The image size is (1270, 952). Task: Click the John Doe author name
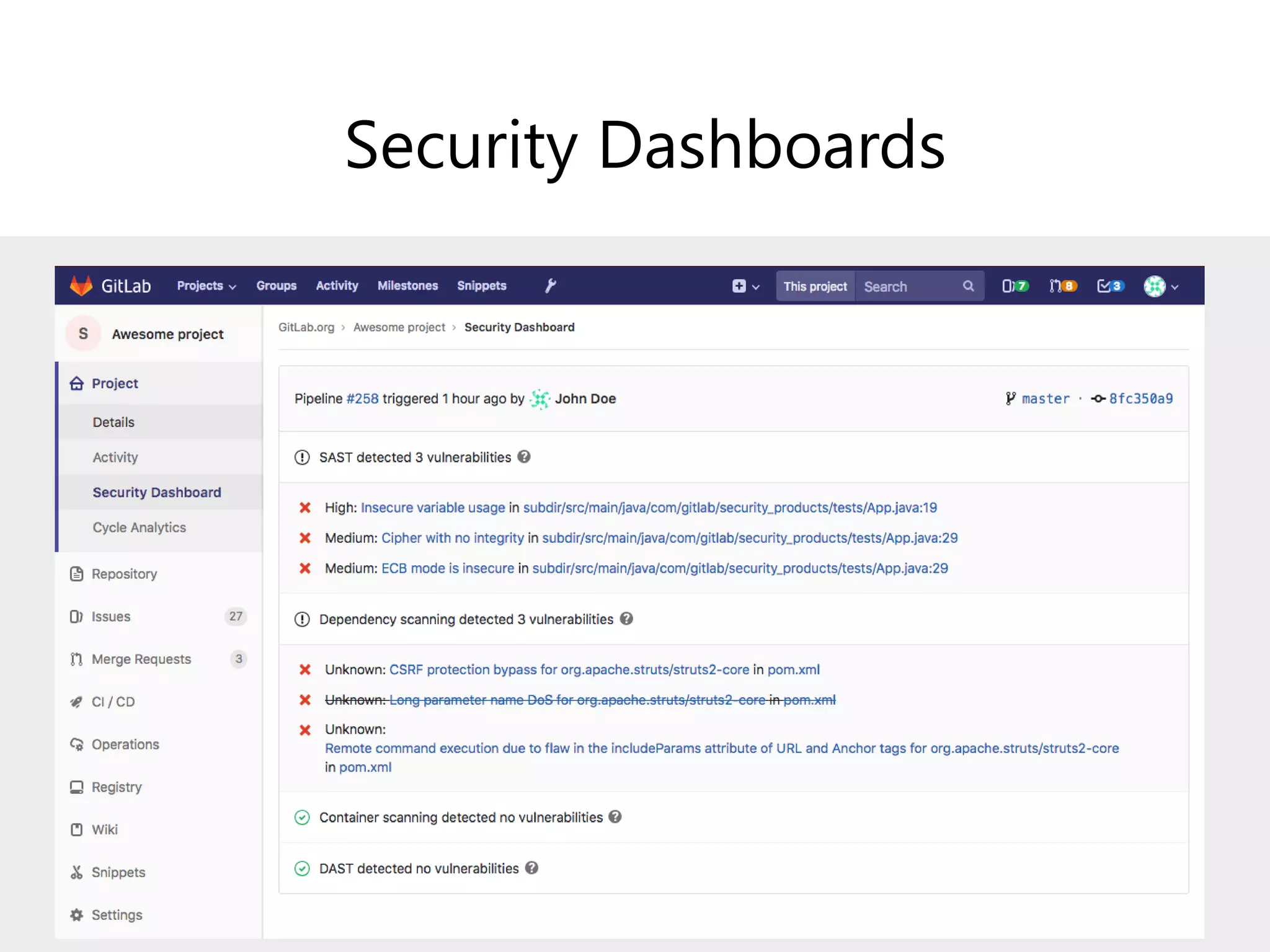click(585, 399)
